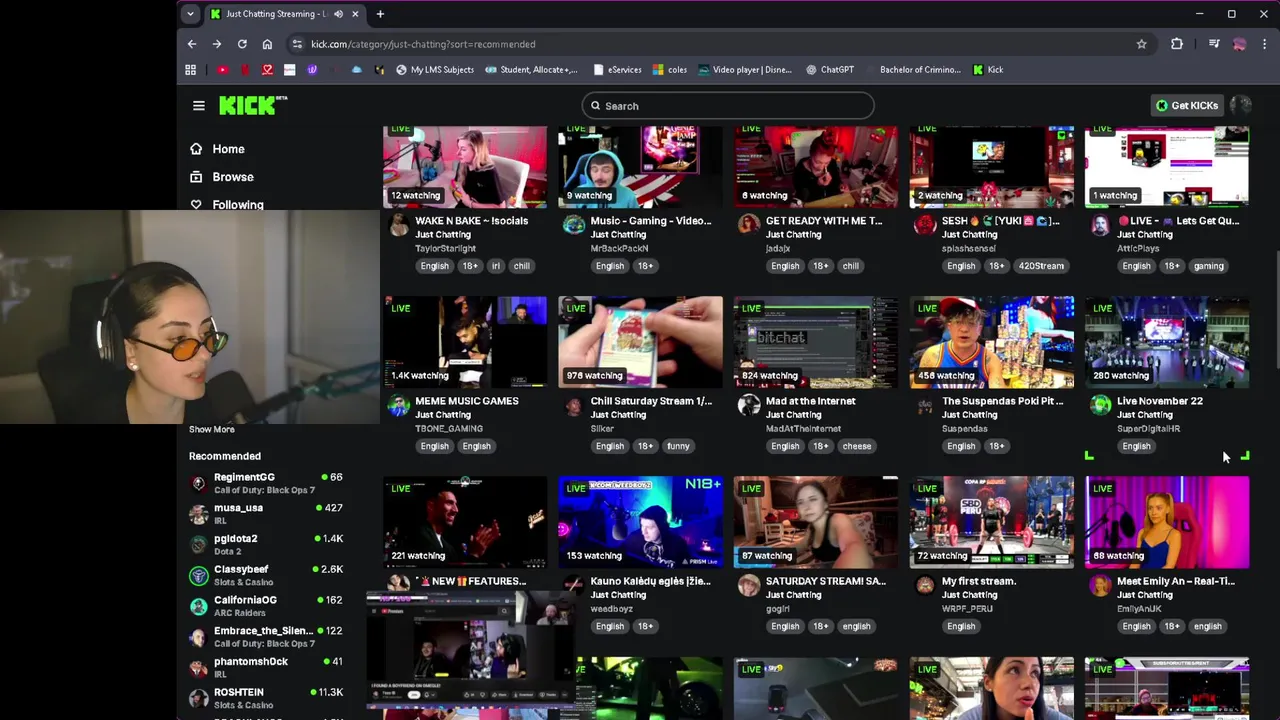Open the apps grid on bookmarks bar
This screenshot has width=1280, height=720.
point(190,70)
